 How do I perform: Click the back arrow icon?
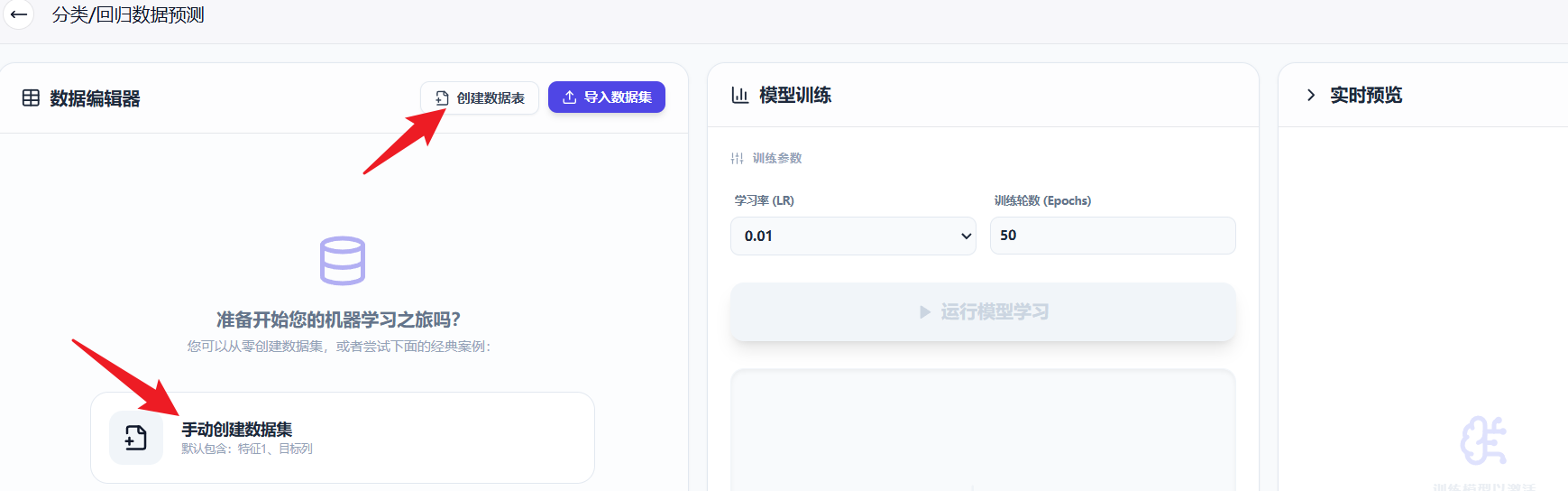click(18, 14)
